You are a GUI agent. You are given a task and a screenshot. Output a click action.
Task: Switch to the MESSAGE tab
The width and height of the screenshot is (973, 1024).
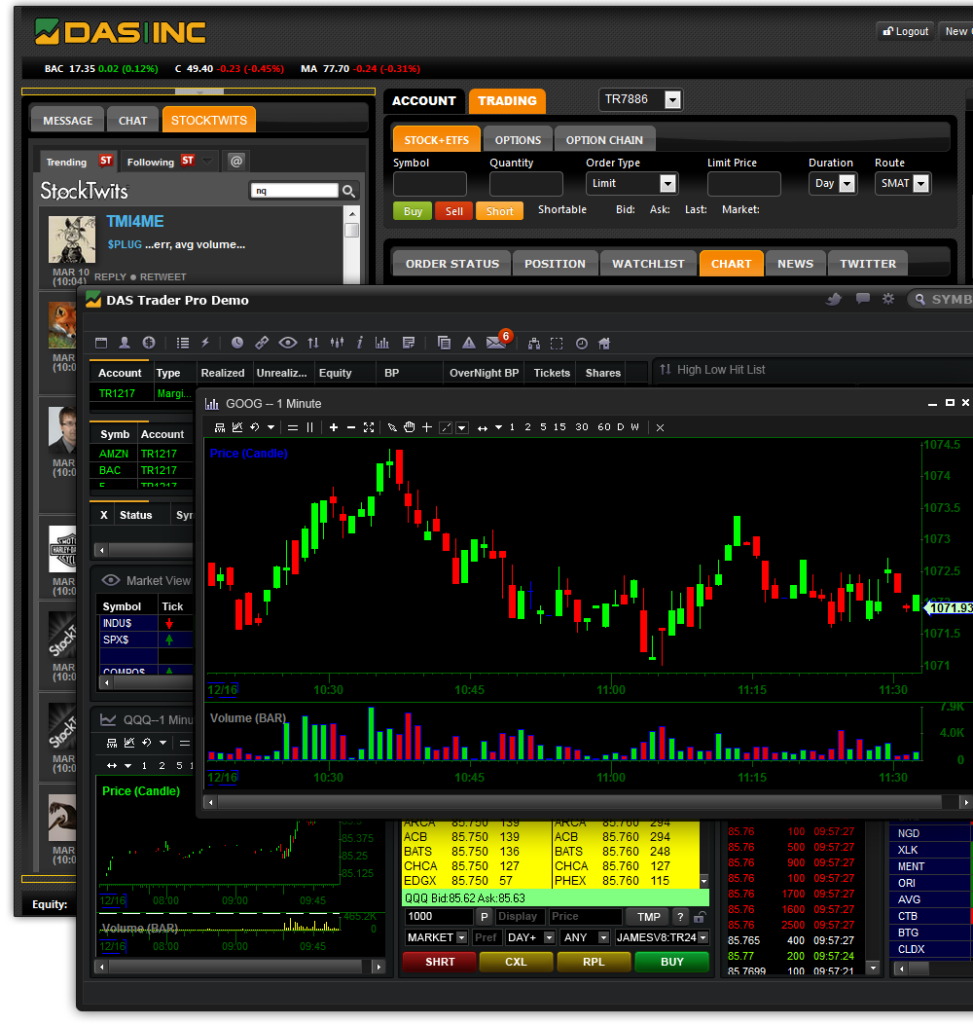click(x=67, y=120)
